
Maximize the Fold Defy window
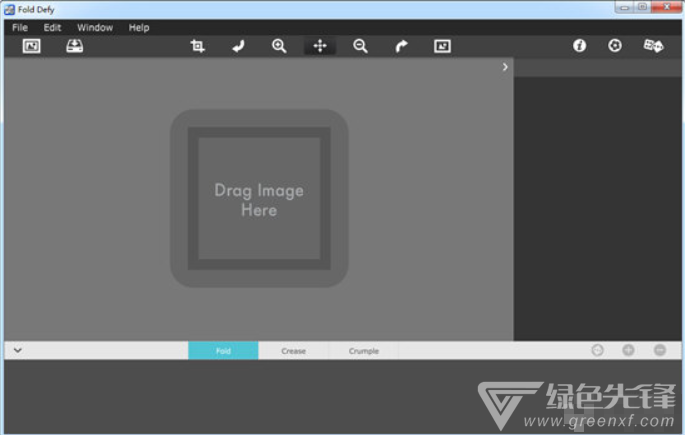[642, 7]
